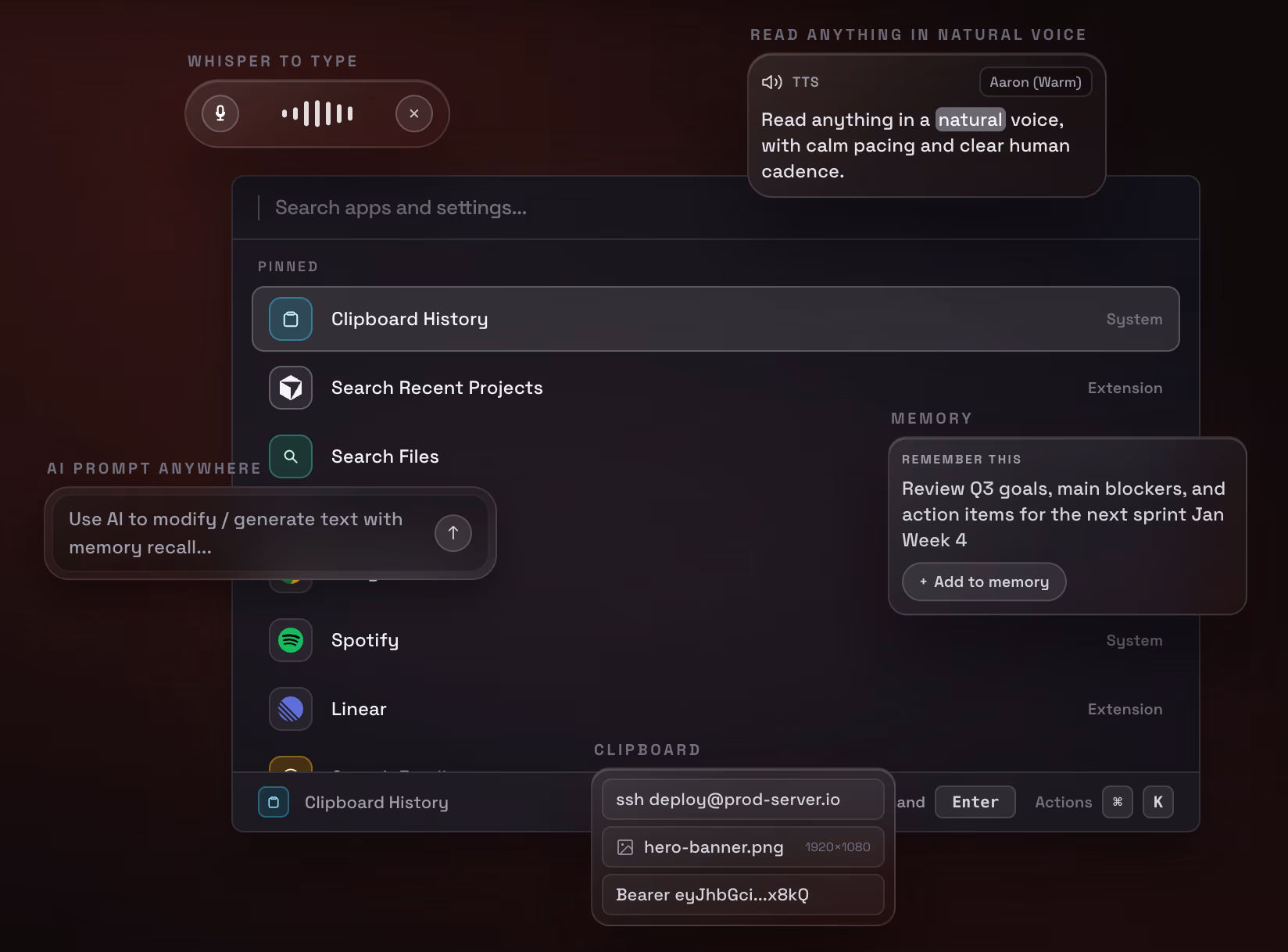Submit the AI prompt with the arrow icon
This screenshot has height=952, width=1288.
(x=453, y=532)
